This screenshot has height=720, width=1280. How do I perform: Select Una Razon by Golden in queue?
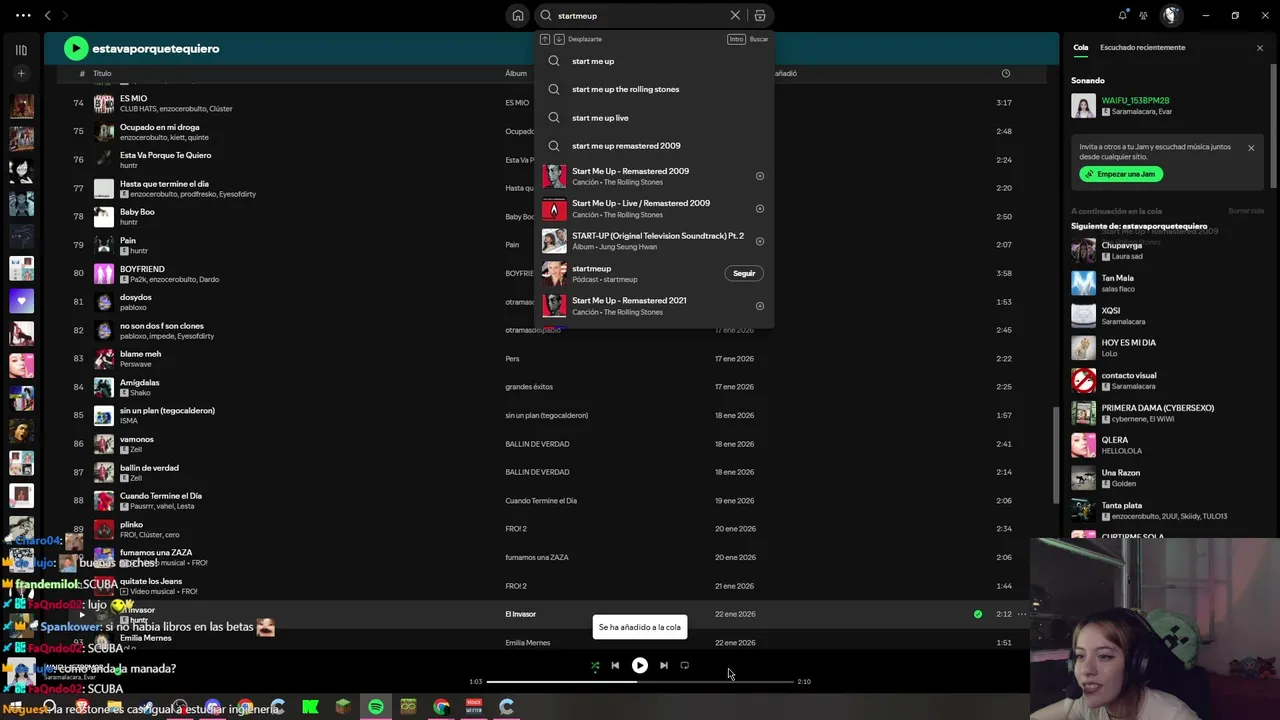pyautogui.click(x=1166, y=478)
